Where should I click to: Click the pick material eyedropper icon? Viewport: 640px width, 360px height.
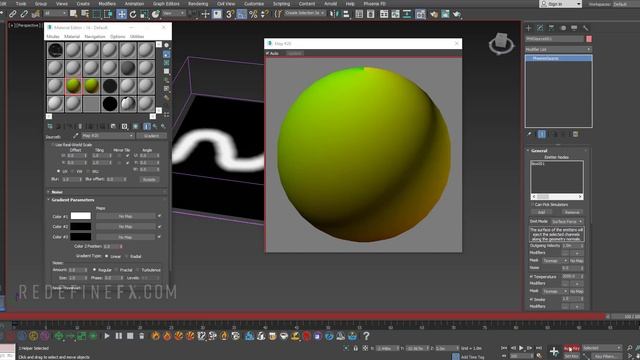(76, 136)
